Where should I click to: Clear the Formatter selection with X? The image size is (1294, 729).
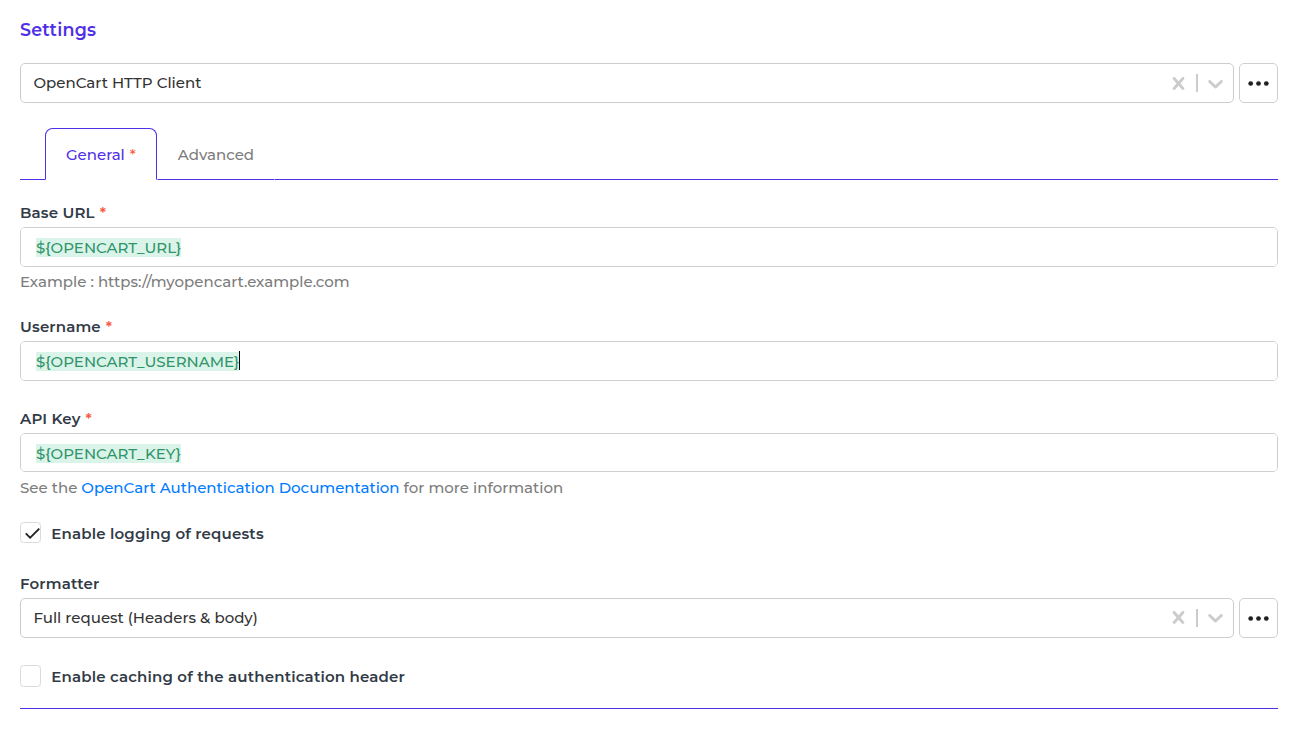pos(1178,618)
